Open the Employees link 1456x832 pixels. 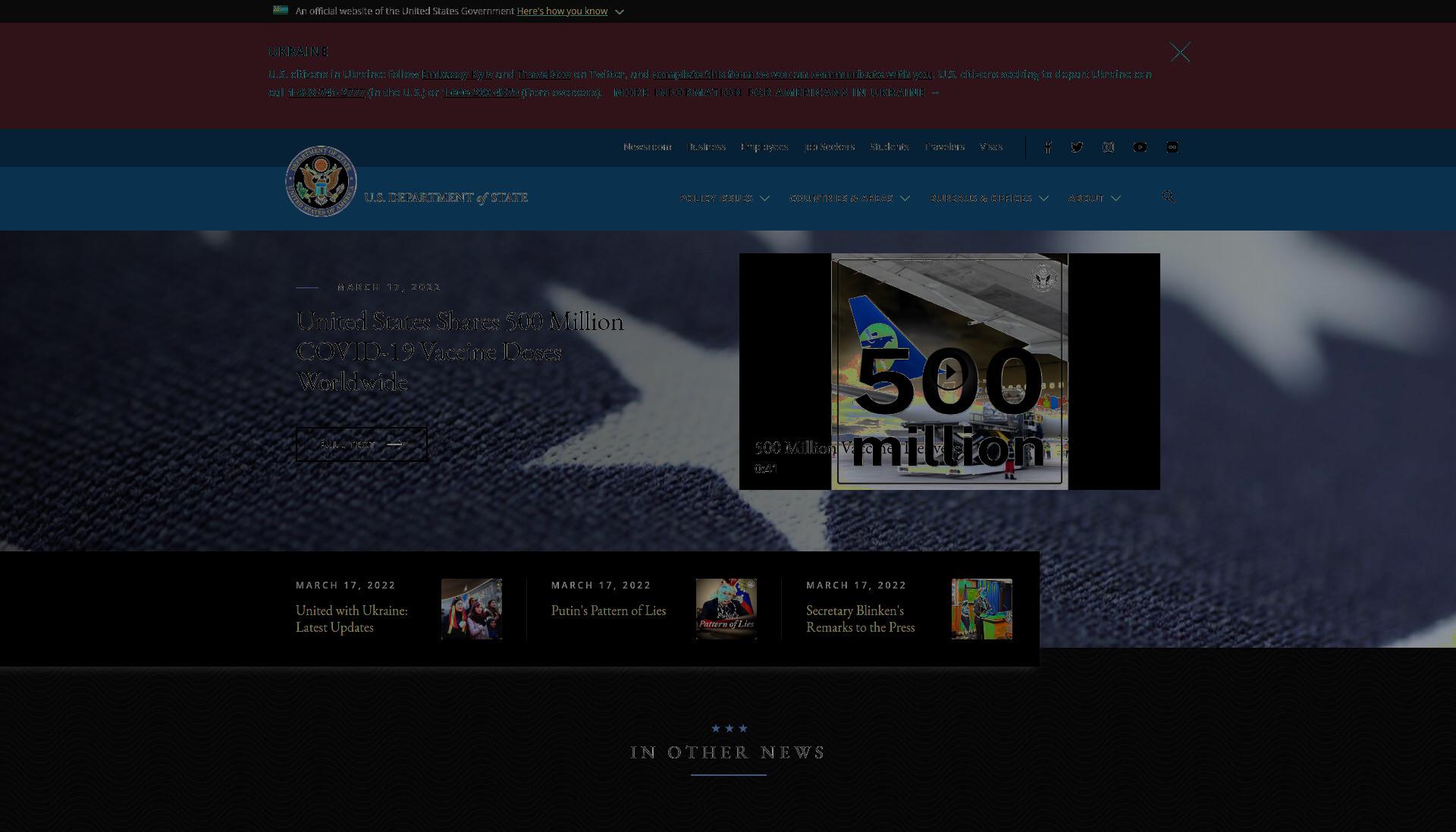click(764, 147)
